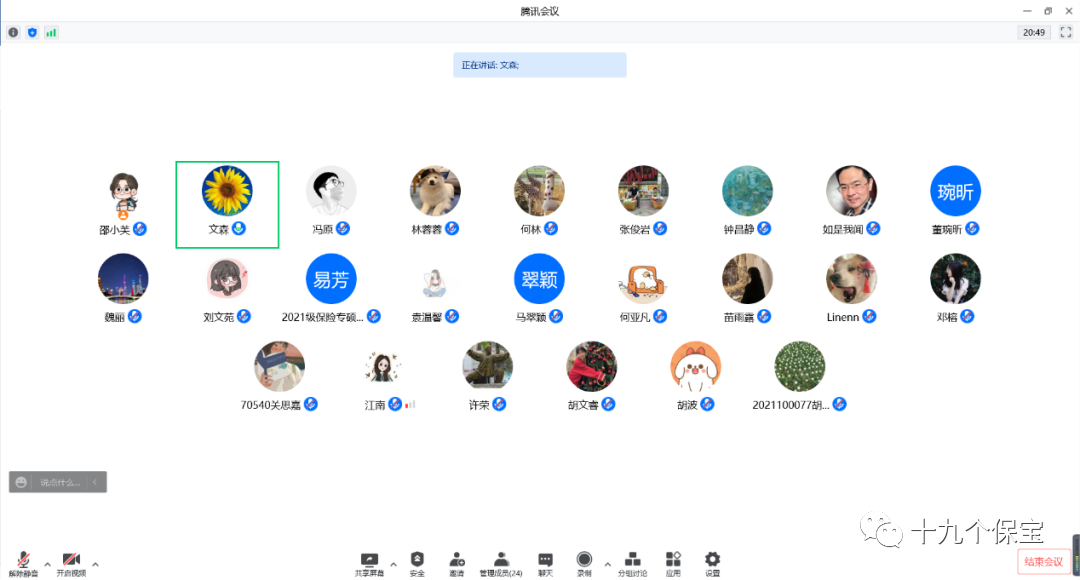The width and height of the screenshot is (1080, 580).
Task: Toggle fullscreen mode in top-right corner
Action: coord(1065,32)
